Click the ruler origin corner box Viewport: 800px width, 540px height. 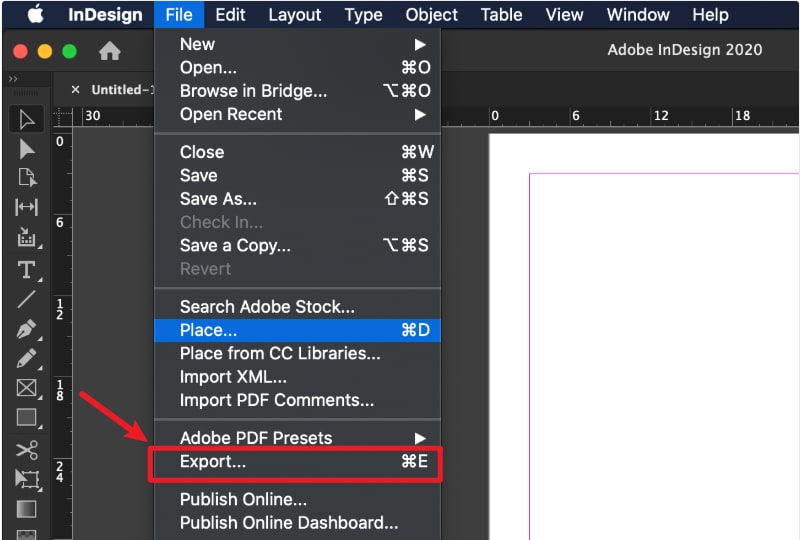tap(62, 116)
